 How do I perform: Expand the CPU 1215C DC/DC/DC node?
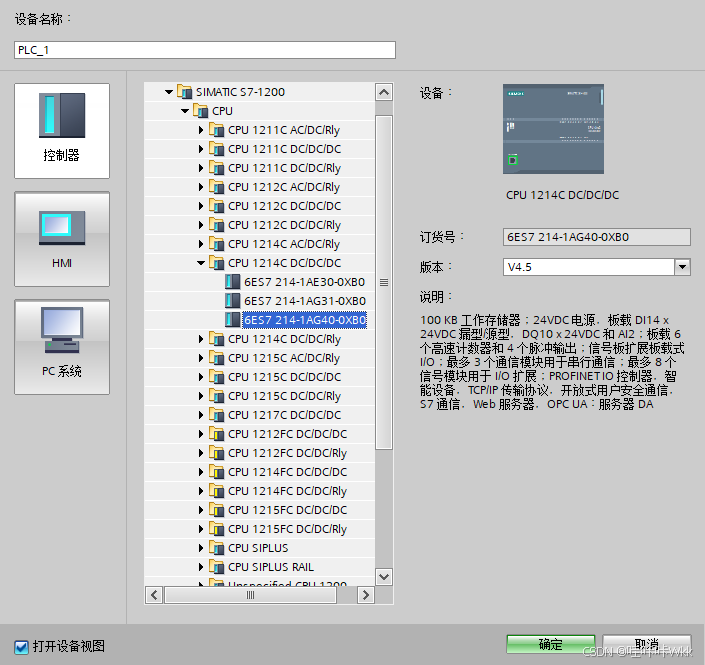(x=201, y=377)
